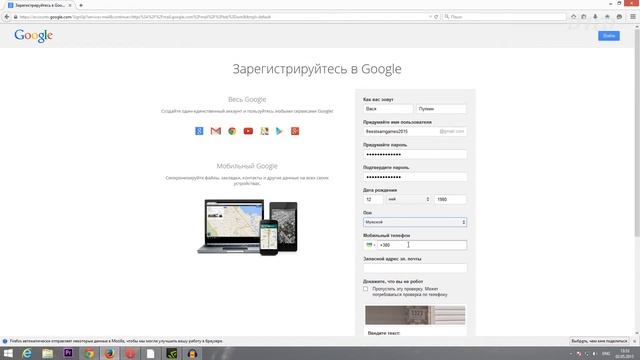Open File Explorer from taskbar

47,353
